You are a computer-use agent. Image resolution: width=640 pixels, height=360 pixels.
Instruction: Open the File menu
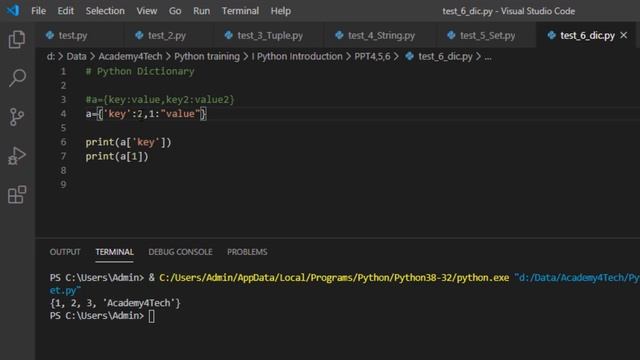point(38,11)
